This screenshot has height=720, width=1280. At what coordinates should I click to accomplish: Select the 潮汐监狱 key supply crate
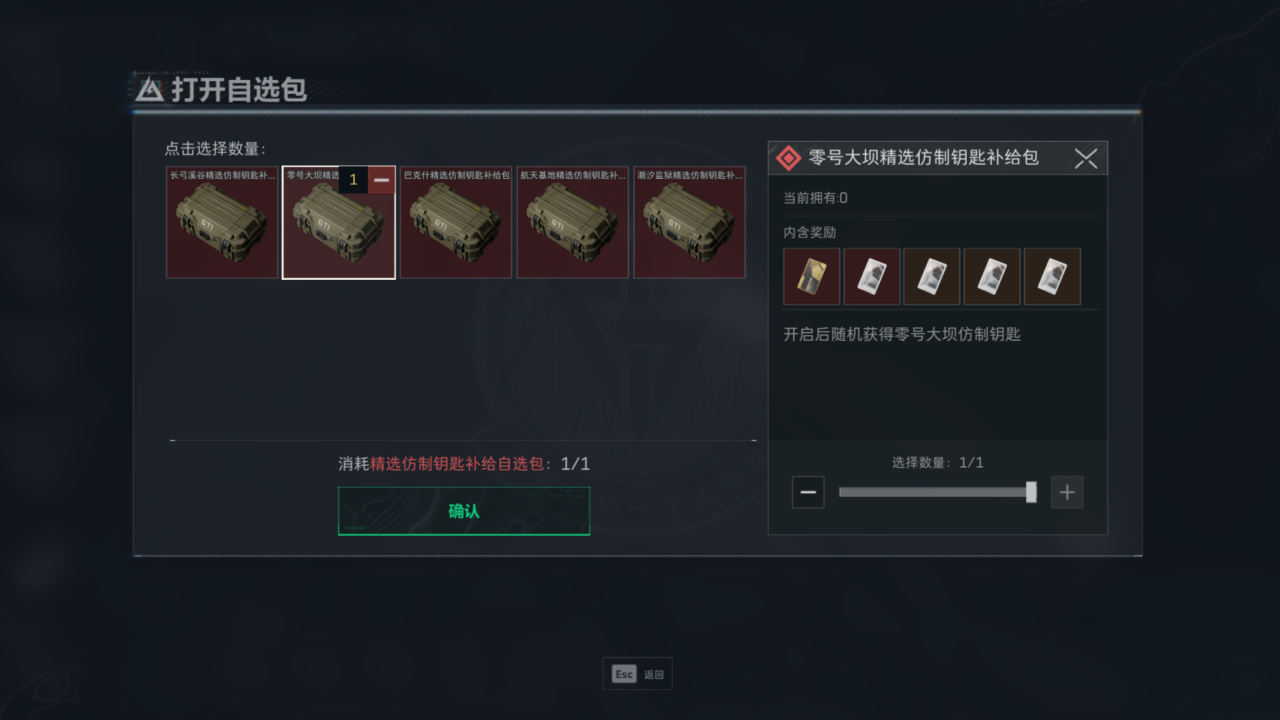tap(690, 222)
